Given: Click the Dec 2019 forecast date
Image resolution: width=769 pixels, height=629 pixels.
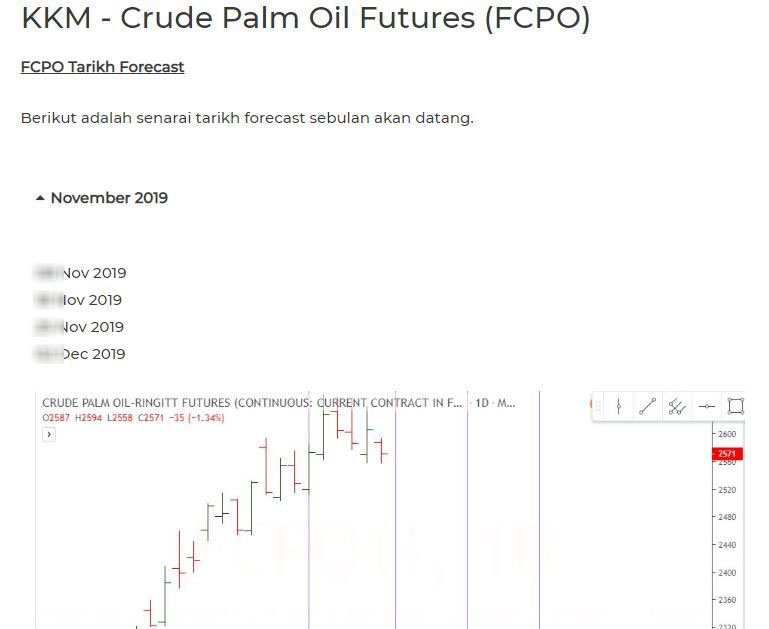Looking at the screenshot, I should pyautogui.click(x=80, y=354).
